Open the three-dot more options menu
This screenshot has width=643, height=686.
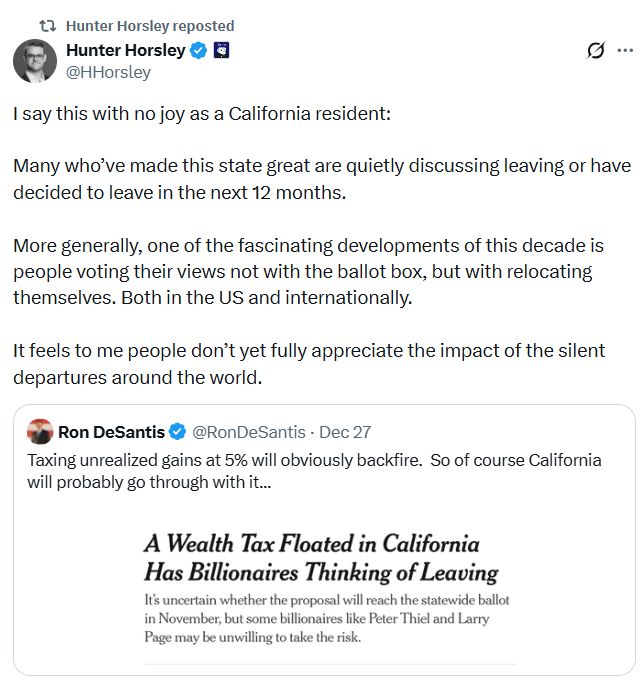(624, 51)
